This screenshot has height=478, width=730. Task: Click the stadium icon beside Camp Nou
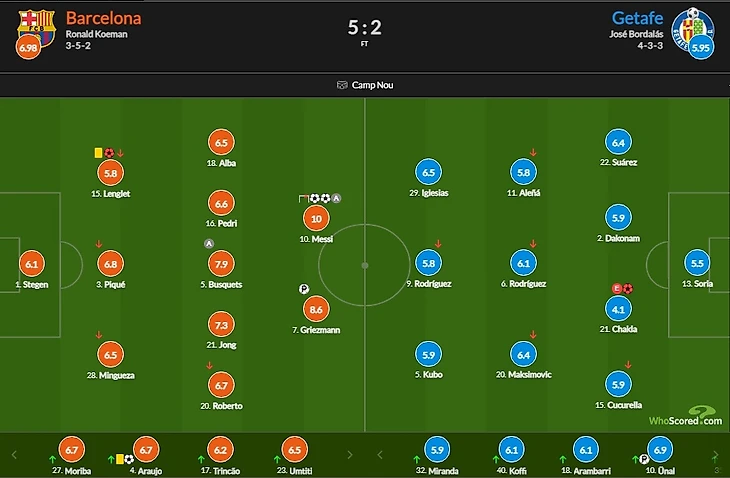point(342,85)
